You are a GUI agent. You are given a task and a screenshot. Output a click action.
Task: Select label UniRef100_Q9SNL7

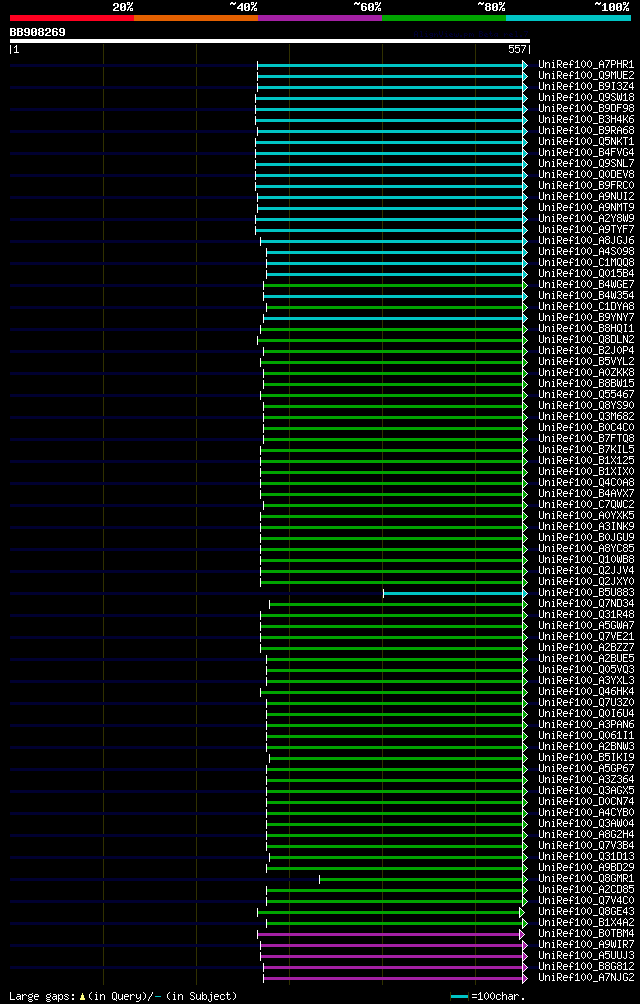586,163
